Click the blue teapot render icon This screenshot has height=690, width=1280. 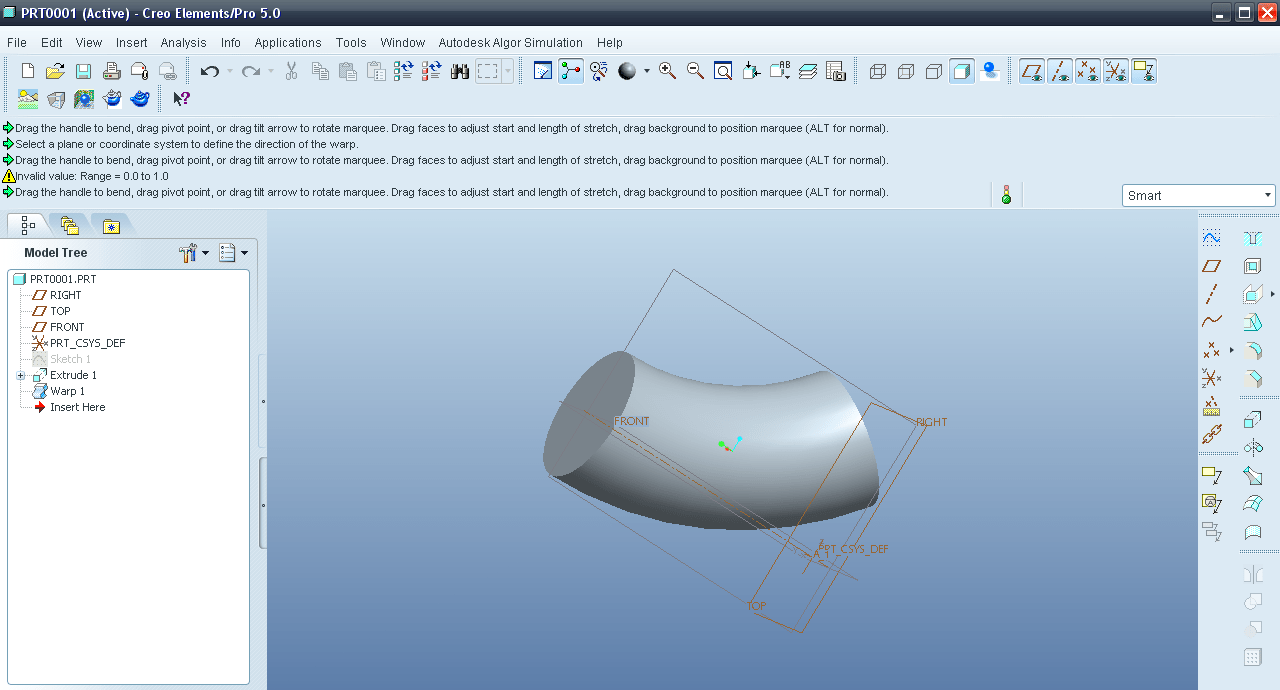coord(140,99)
